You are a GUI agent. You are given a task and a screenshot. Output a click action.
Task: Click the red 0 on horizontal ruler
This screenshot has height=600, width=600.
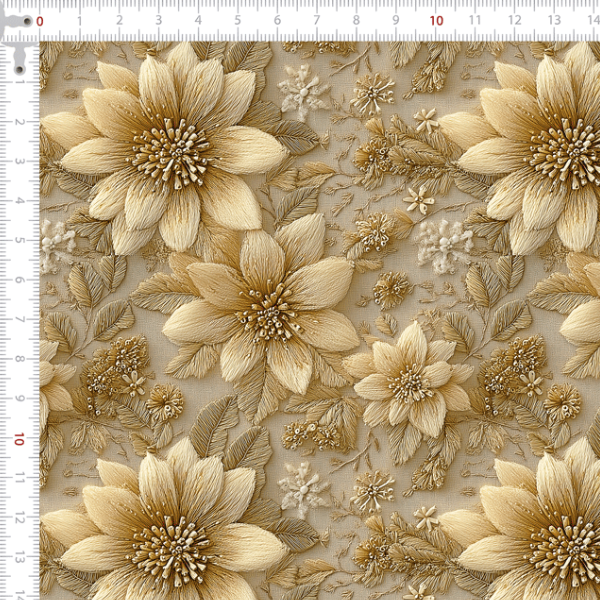(40, 21)
